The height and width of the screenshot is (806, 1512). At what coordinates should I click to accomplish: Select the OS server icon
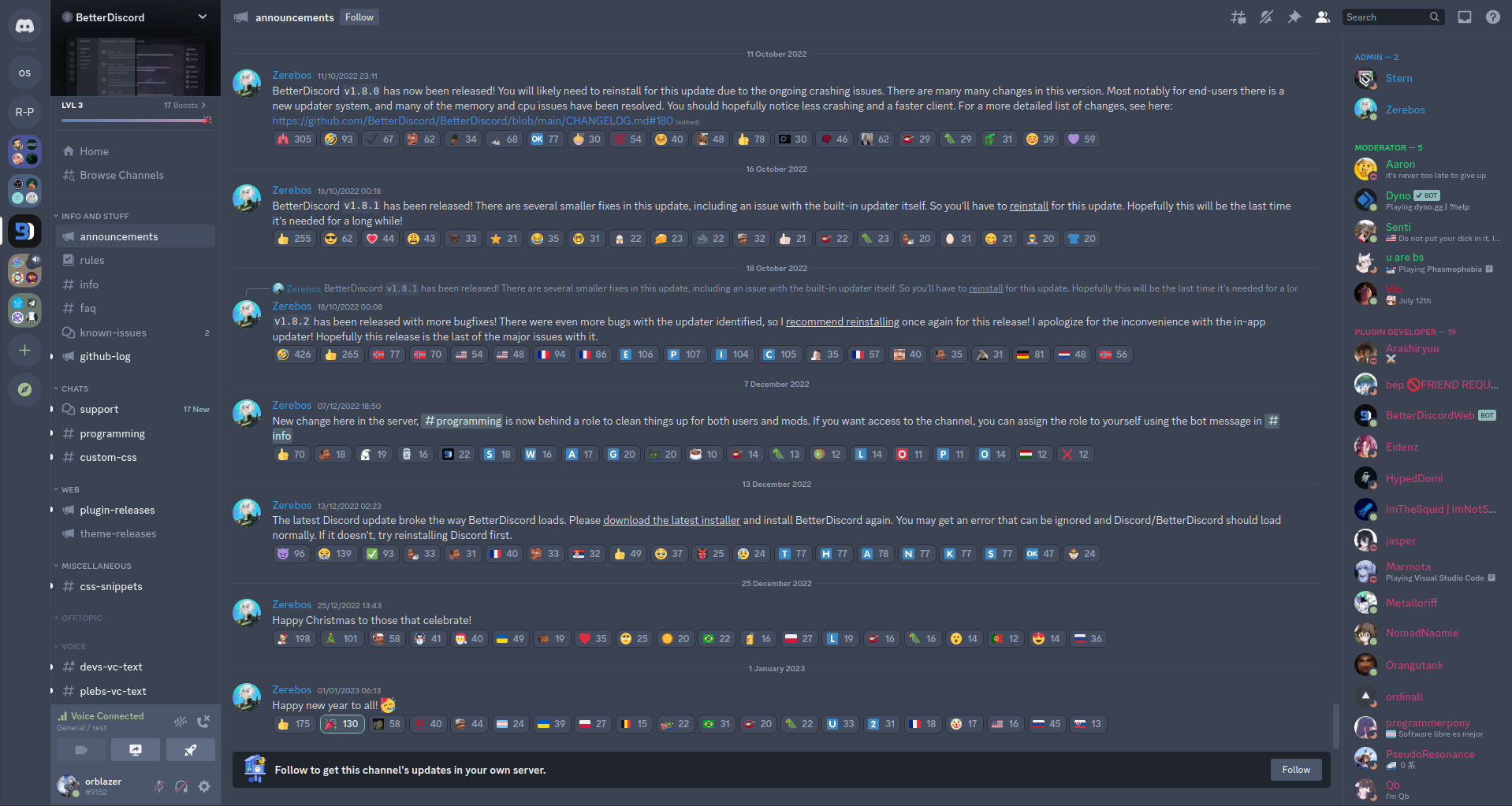[x=24, y=72]
